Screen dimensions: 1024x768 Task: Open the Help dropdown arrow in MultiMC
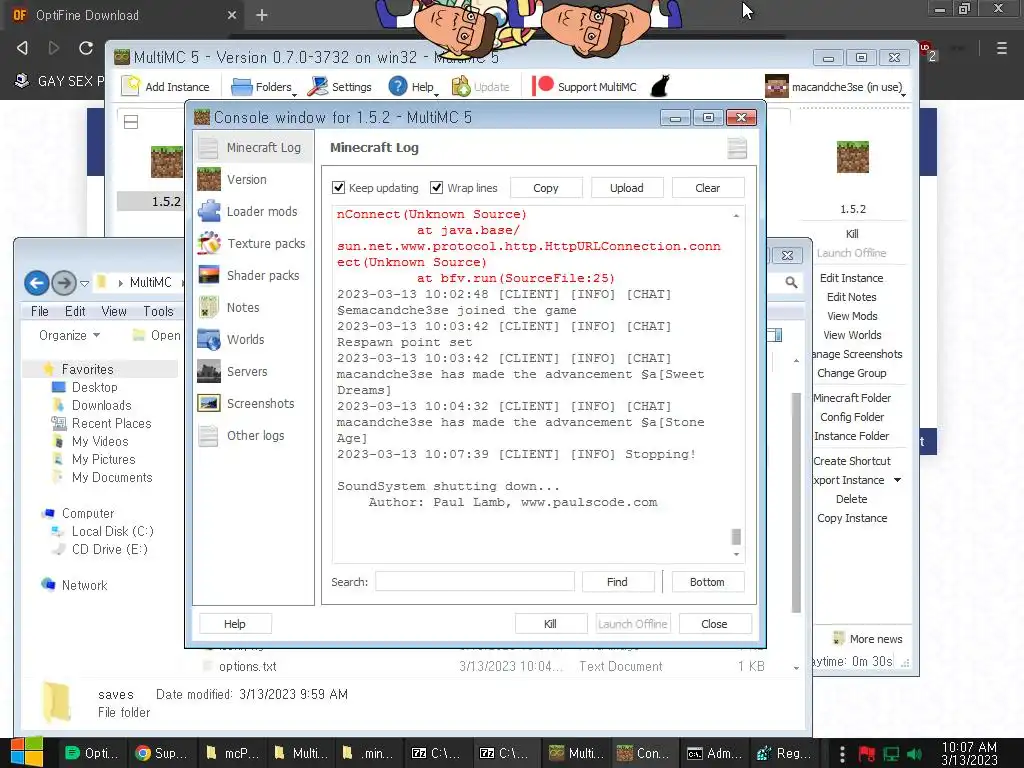tap(436, 95)
